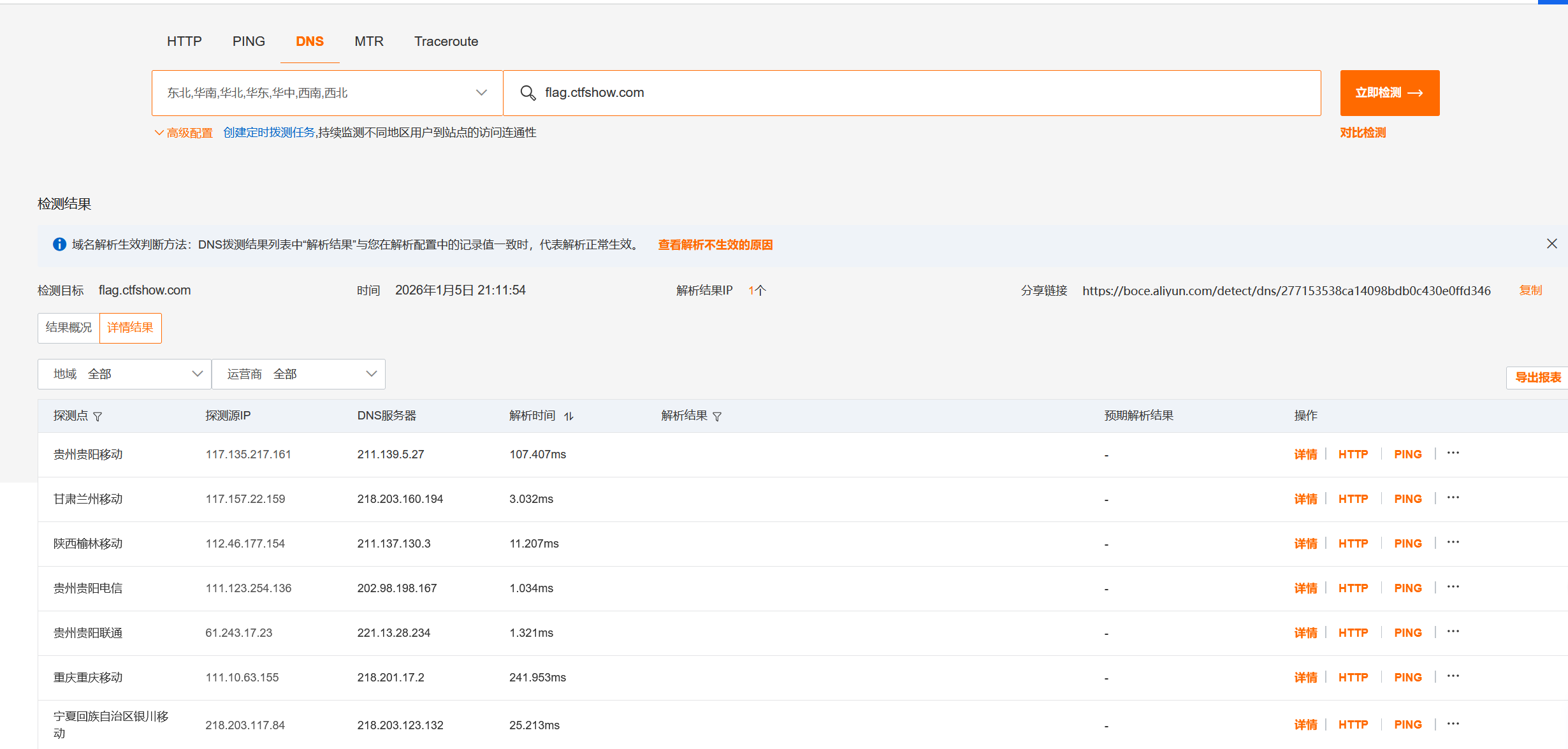Click the search magnifier icon in domain field
Screen dimensions: 1568x749
tap(528, 93)
